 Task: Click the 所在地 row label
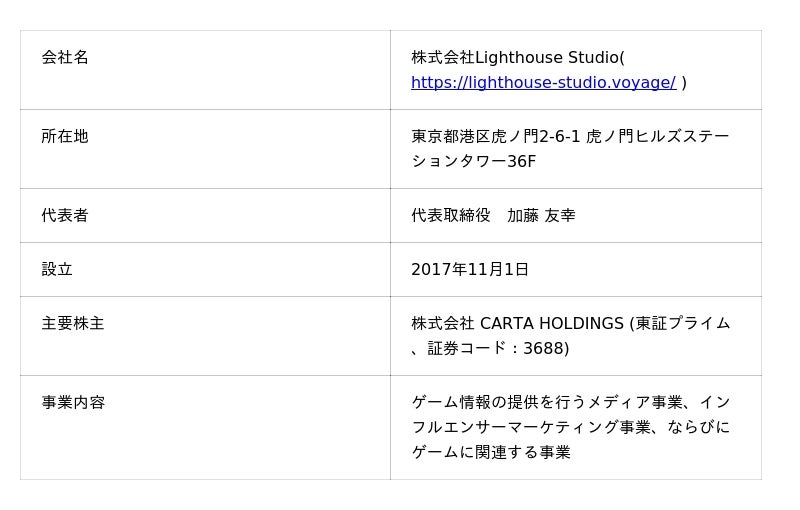point(65,137)
